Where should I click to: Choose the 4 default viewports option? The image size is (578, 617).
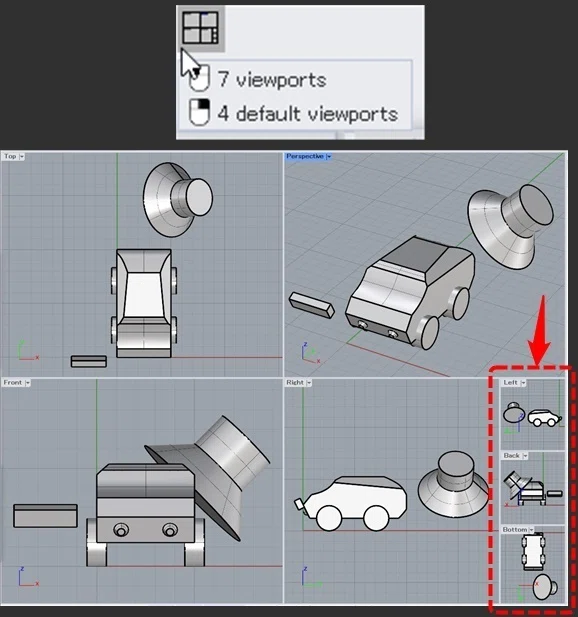[293, 113]
